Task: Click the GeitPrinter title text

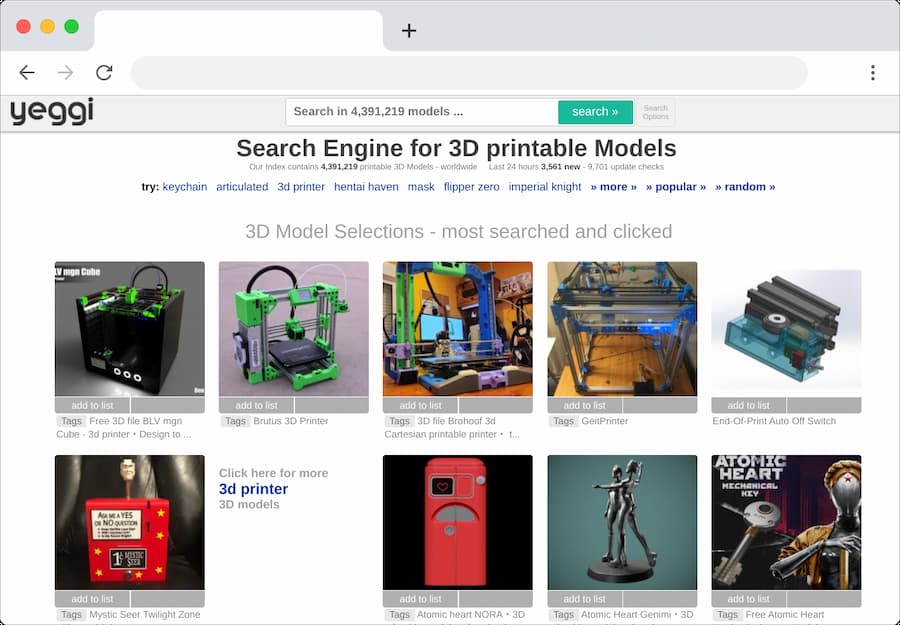Action: click(x=605, y=421)
